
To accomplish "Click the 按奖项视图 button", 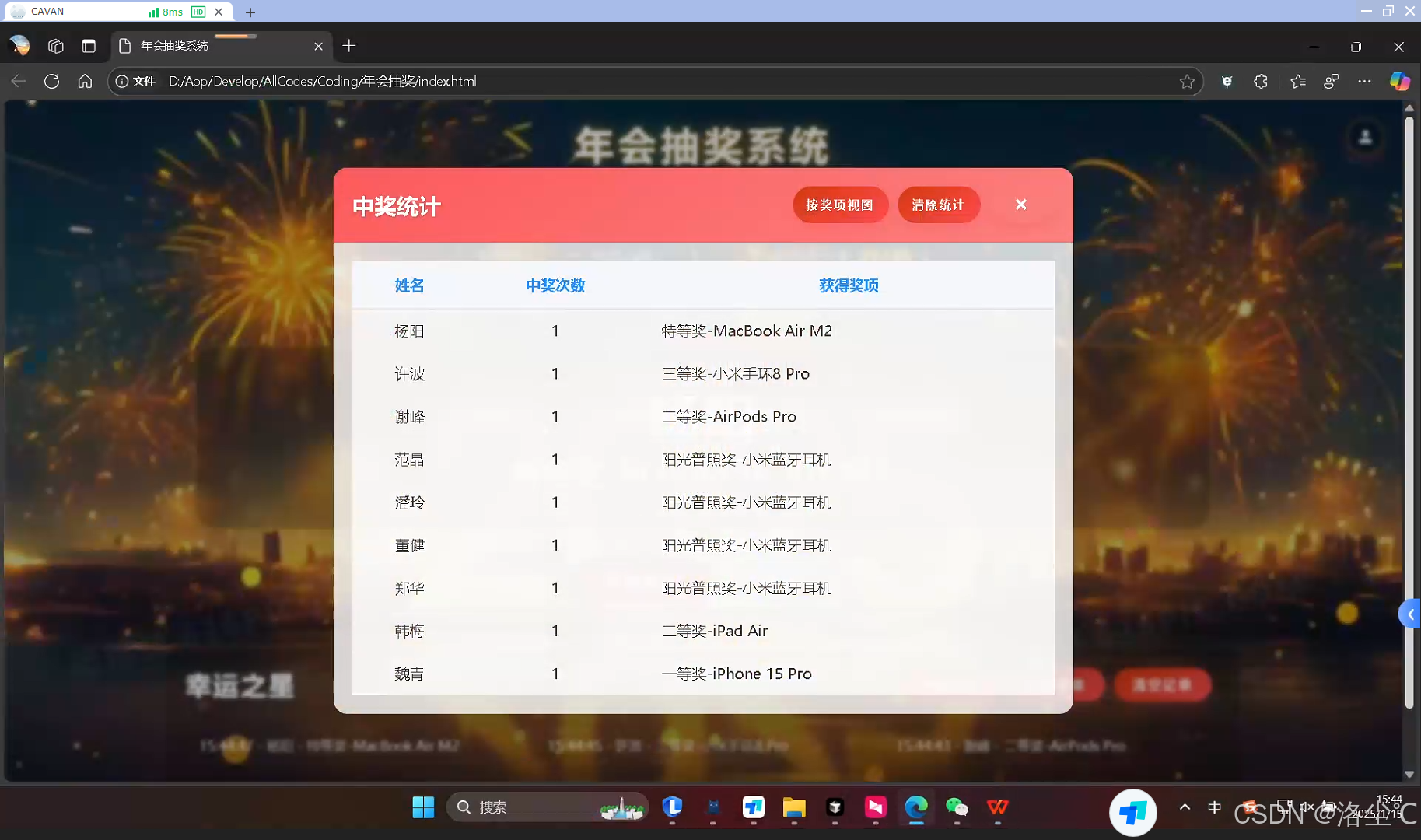I will [x=840, y=205].
